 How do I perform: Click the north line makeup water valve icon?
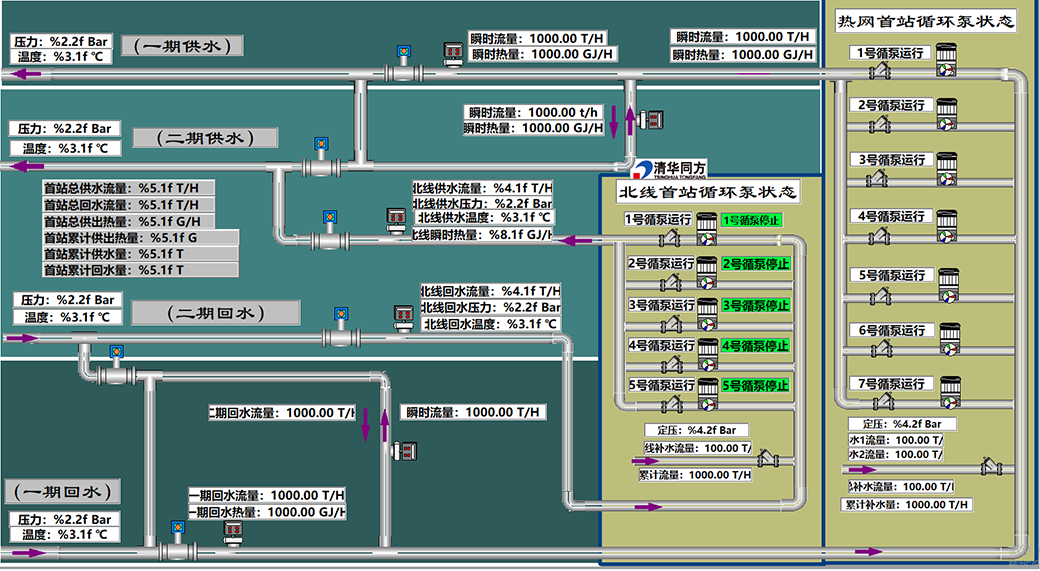(768, 458)
